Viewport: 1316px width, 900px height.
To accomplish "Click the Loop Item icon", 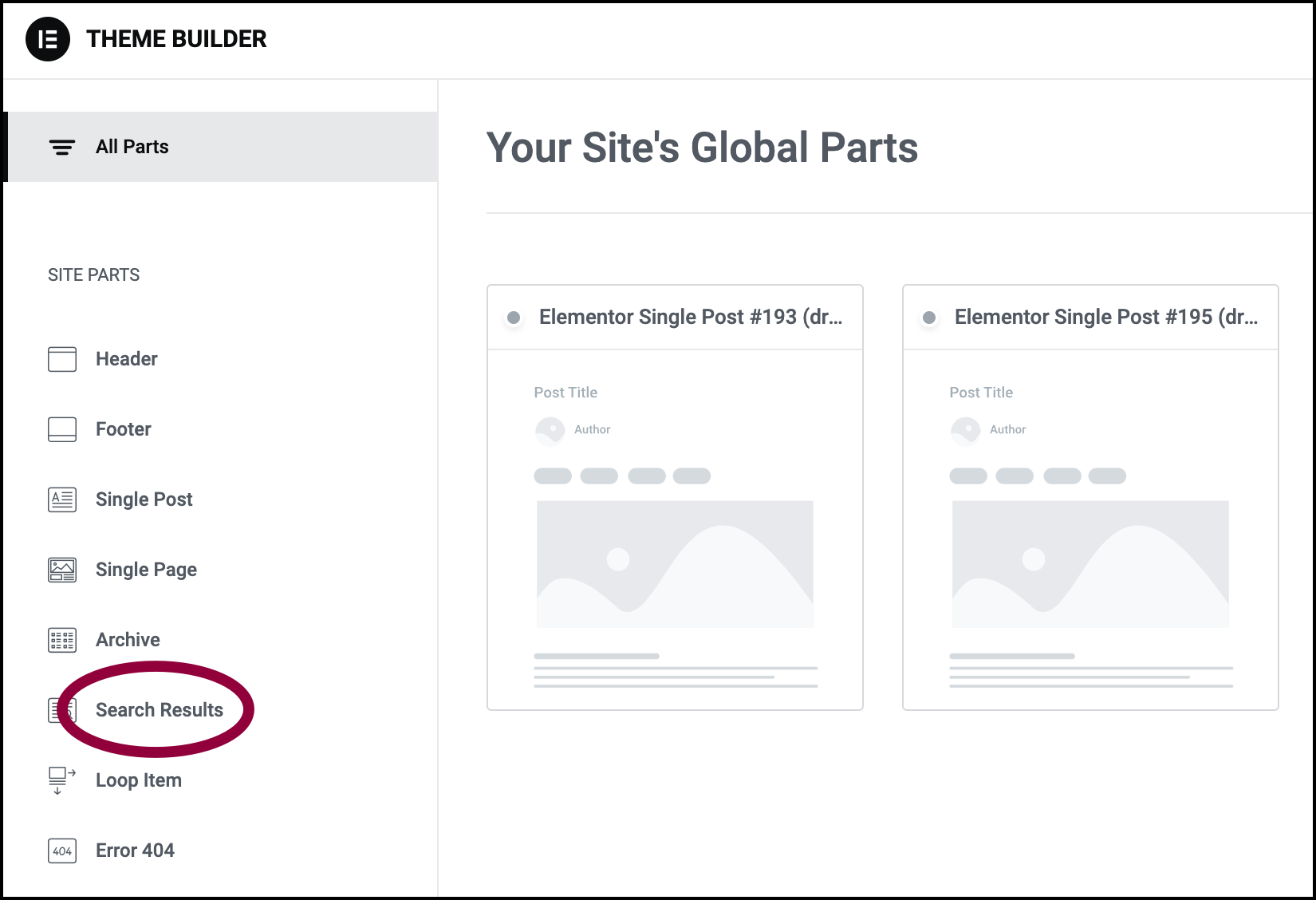I will point(62,780).
